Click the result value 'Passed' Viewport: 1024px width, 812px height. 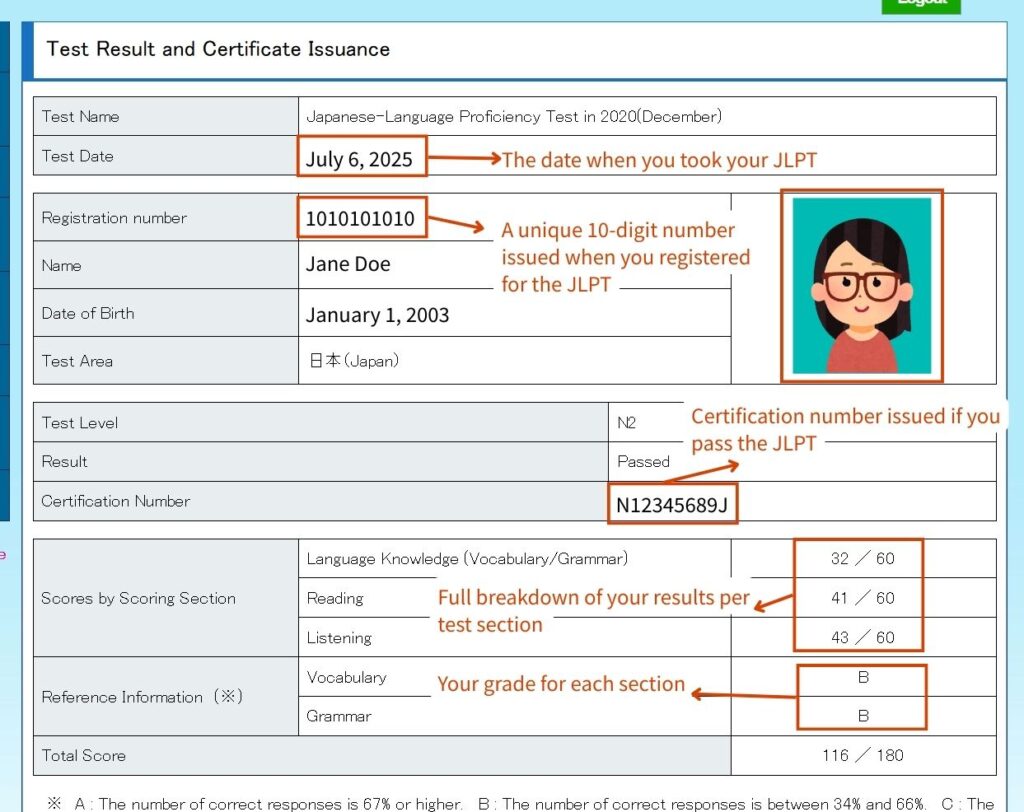pyautogui.click(x=643, y=462)
